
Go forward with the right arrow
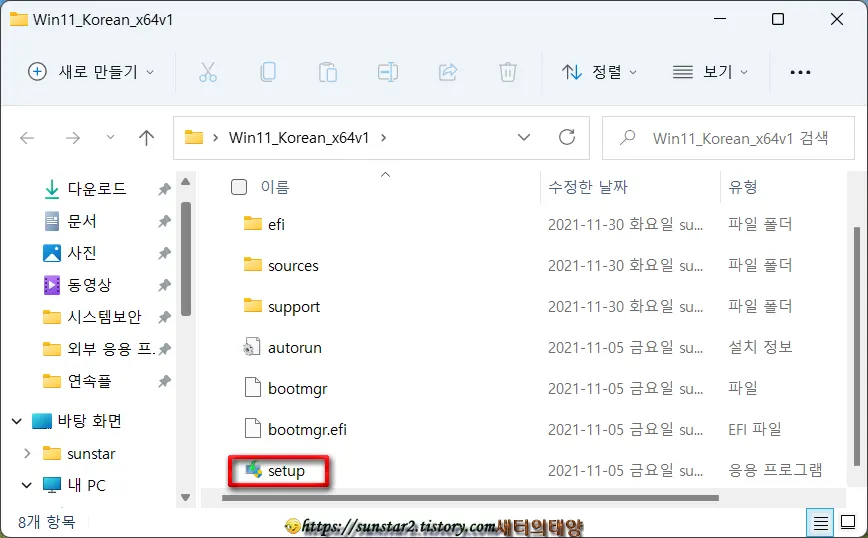(73, 138)
